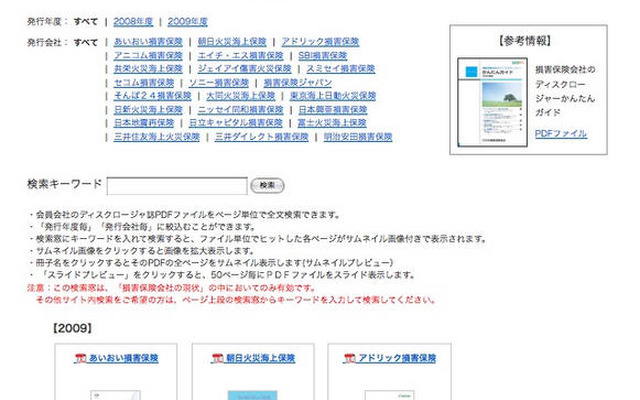The width and height of the screenshot is (640, 400).
Task: Open the かんたんガイド cover thumbnail
Action: pos(492,102)
